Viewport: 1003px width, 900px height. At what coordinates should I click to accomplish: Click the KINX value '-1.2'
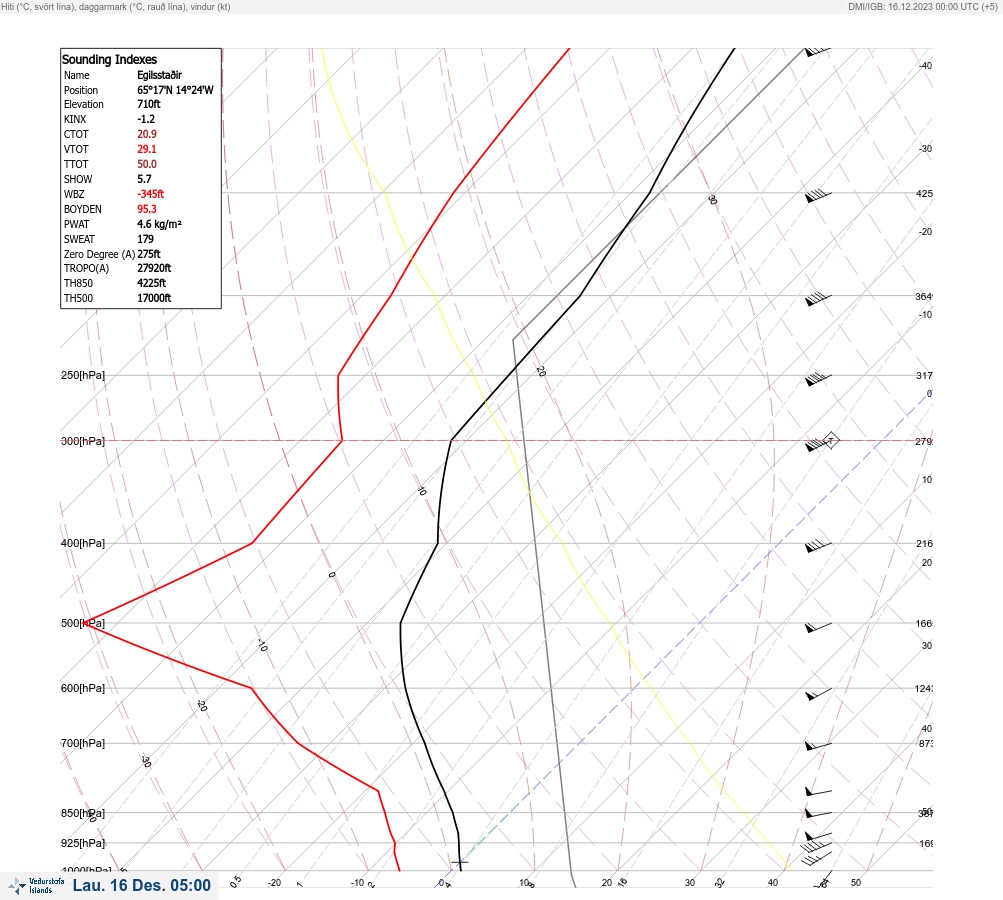(146, 119)
